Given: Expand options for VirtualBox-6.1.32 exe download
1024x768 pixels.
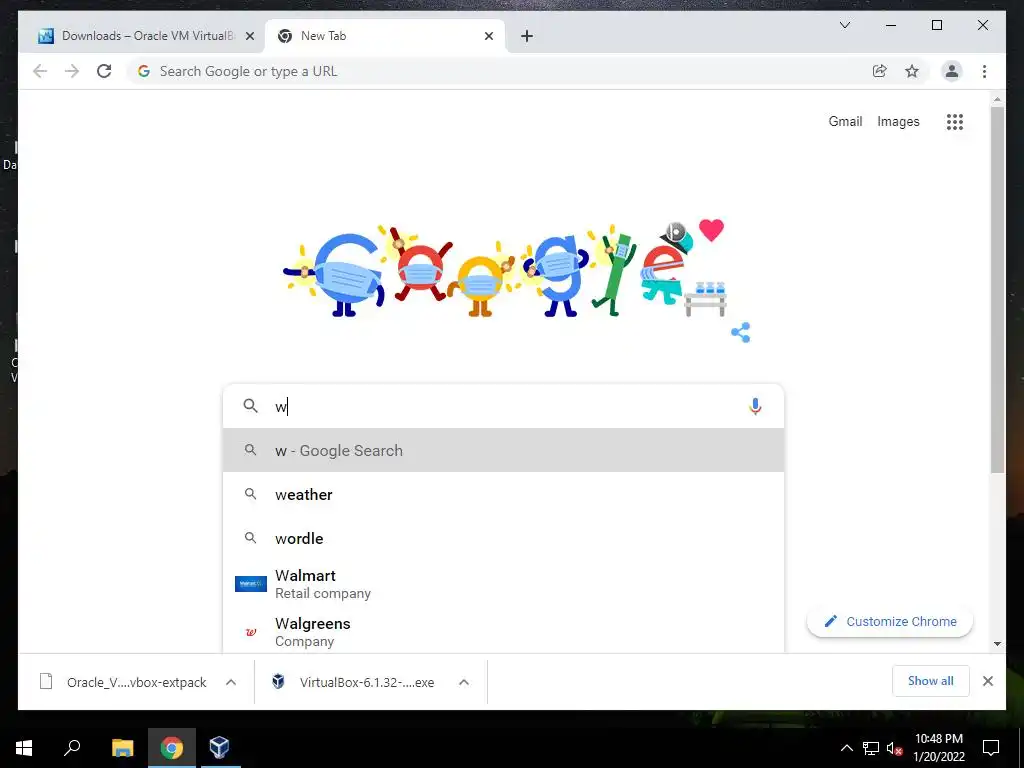Looking at the screenshot, I should click(464, 682).
